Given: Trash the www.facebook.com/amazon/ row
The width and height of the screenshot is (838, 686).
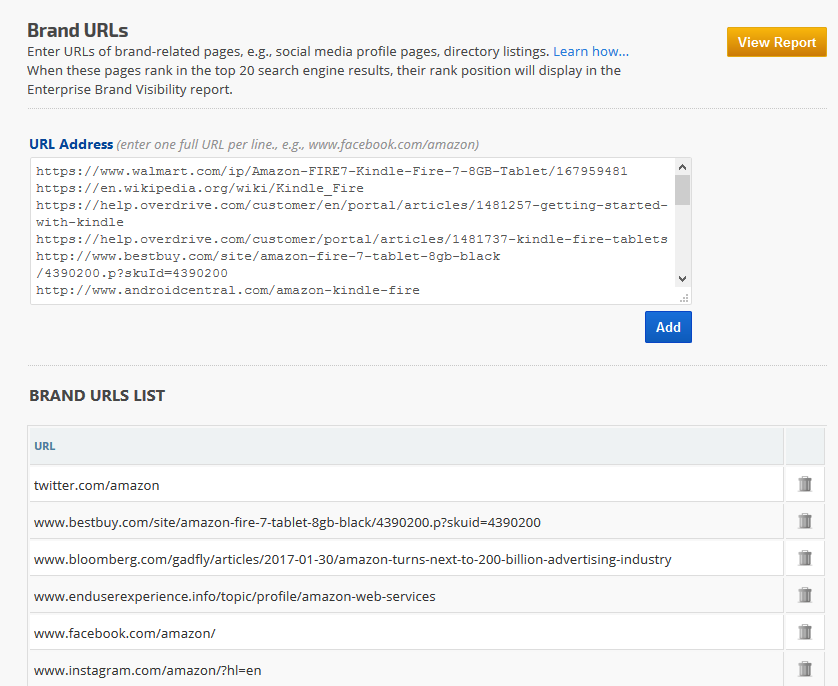Looking at the screenshot, I should click(x=804, y=632).
